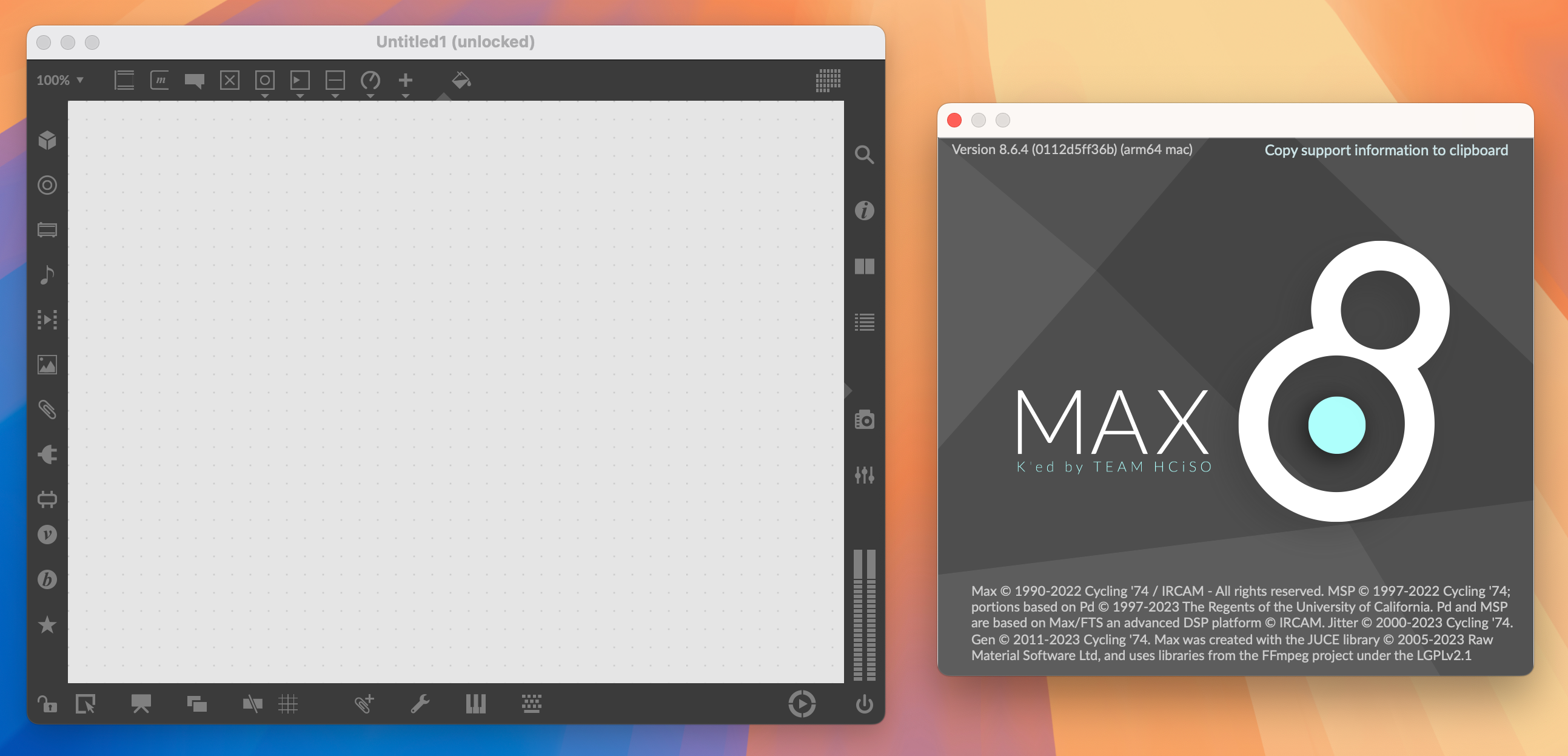Toggle Presentation mode icon in bottom toolbar

(x=141, y=705)
